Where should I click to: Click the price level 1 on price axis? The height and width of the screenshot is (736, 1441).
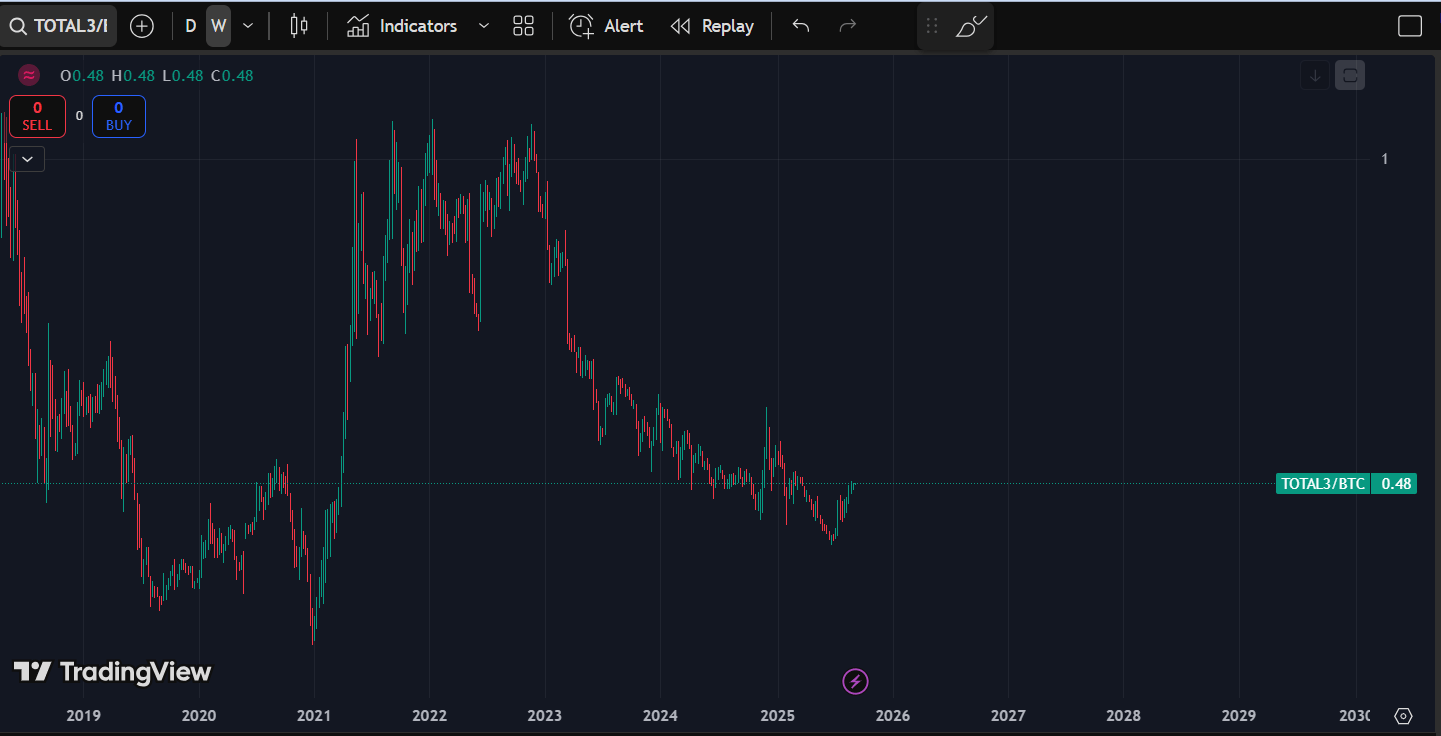click(1385, 159)
